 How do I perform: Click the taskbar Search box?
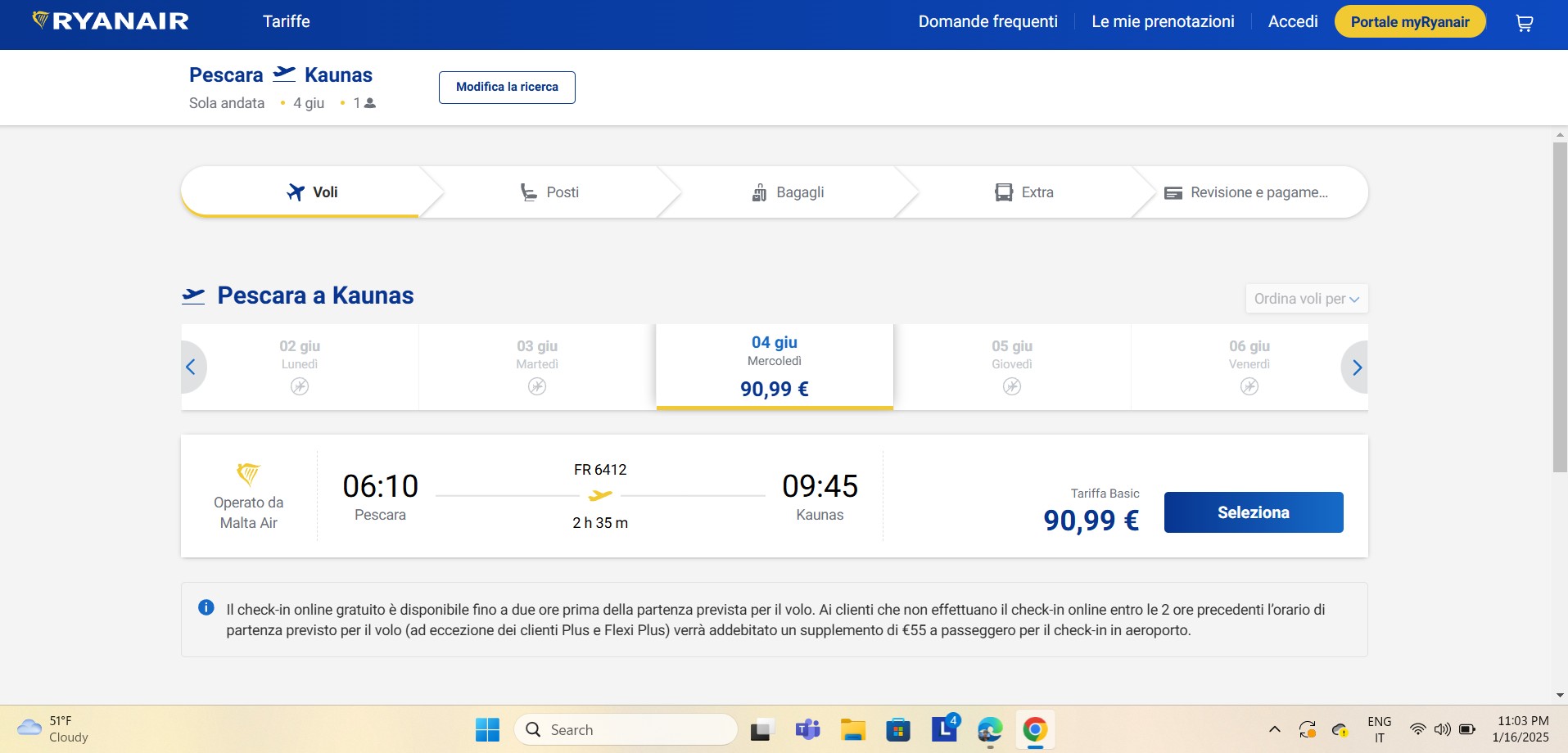pyautogui.click(x=626, y=729)
